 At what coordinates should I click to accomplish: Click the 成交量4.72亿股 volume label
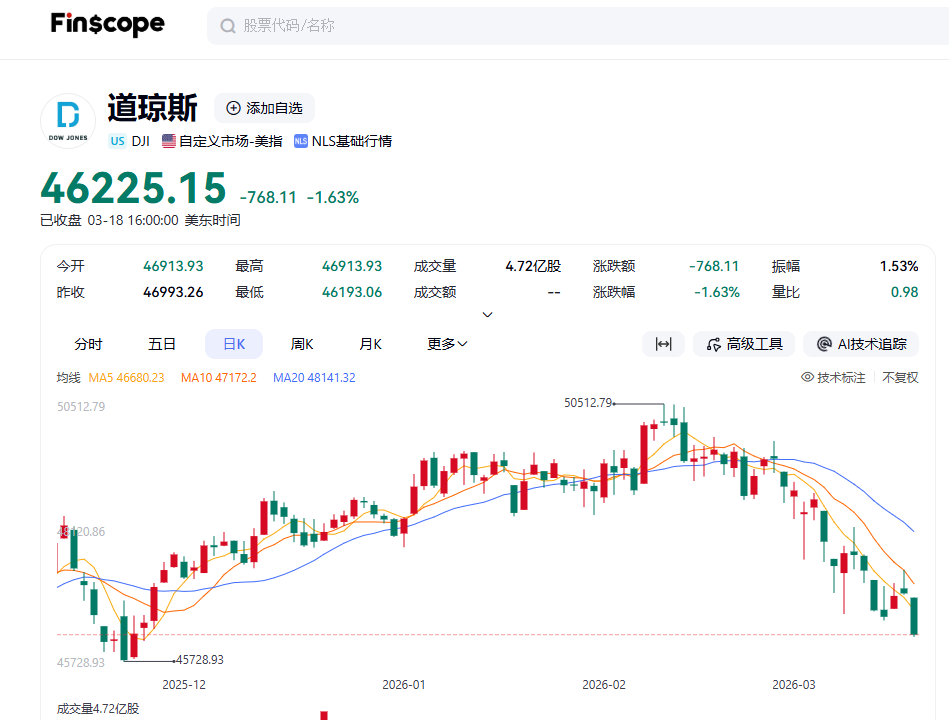tap(98, 709)
